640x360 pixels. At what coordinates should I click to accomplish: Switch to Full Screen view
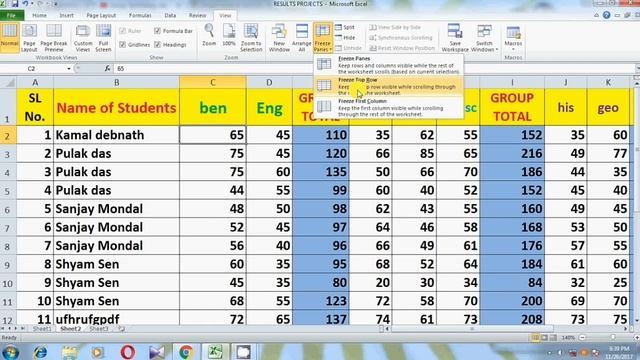(x=103, y=38)
